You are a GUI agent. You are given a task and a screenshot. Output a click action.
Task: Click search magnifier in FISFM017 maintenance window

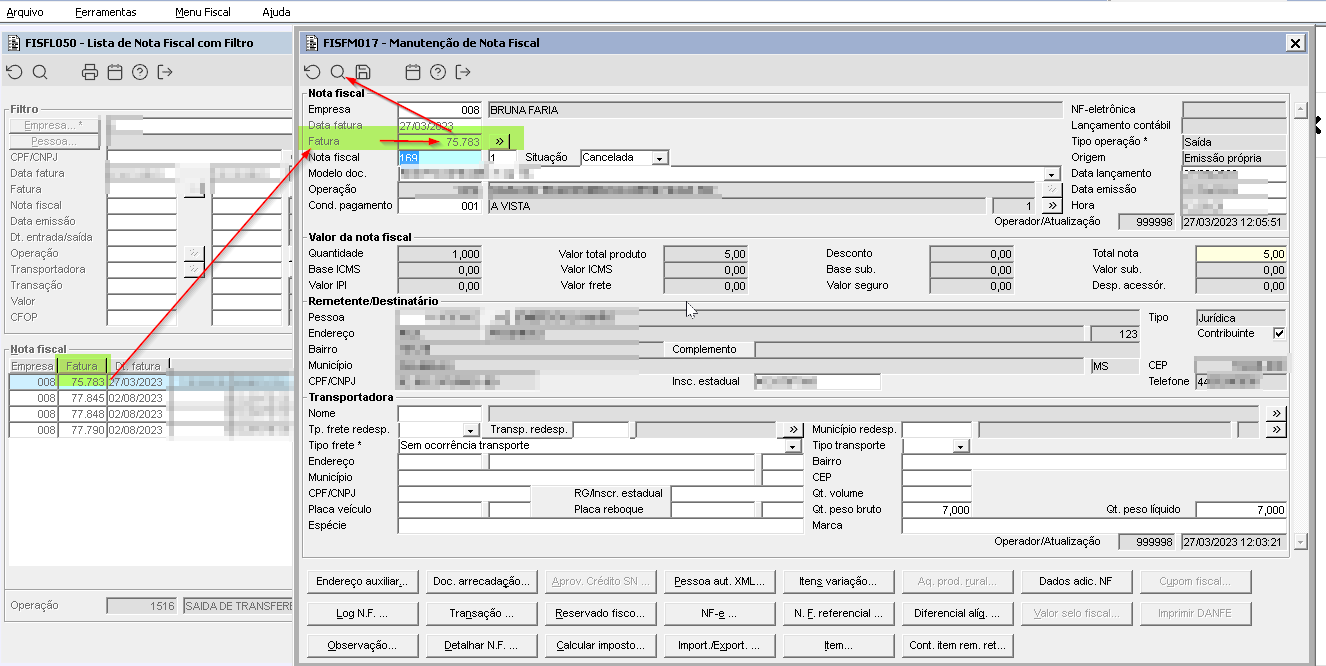338,72
